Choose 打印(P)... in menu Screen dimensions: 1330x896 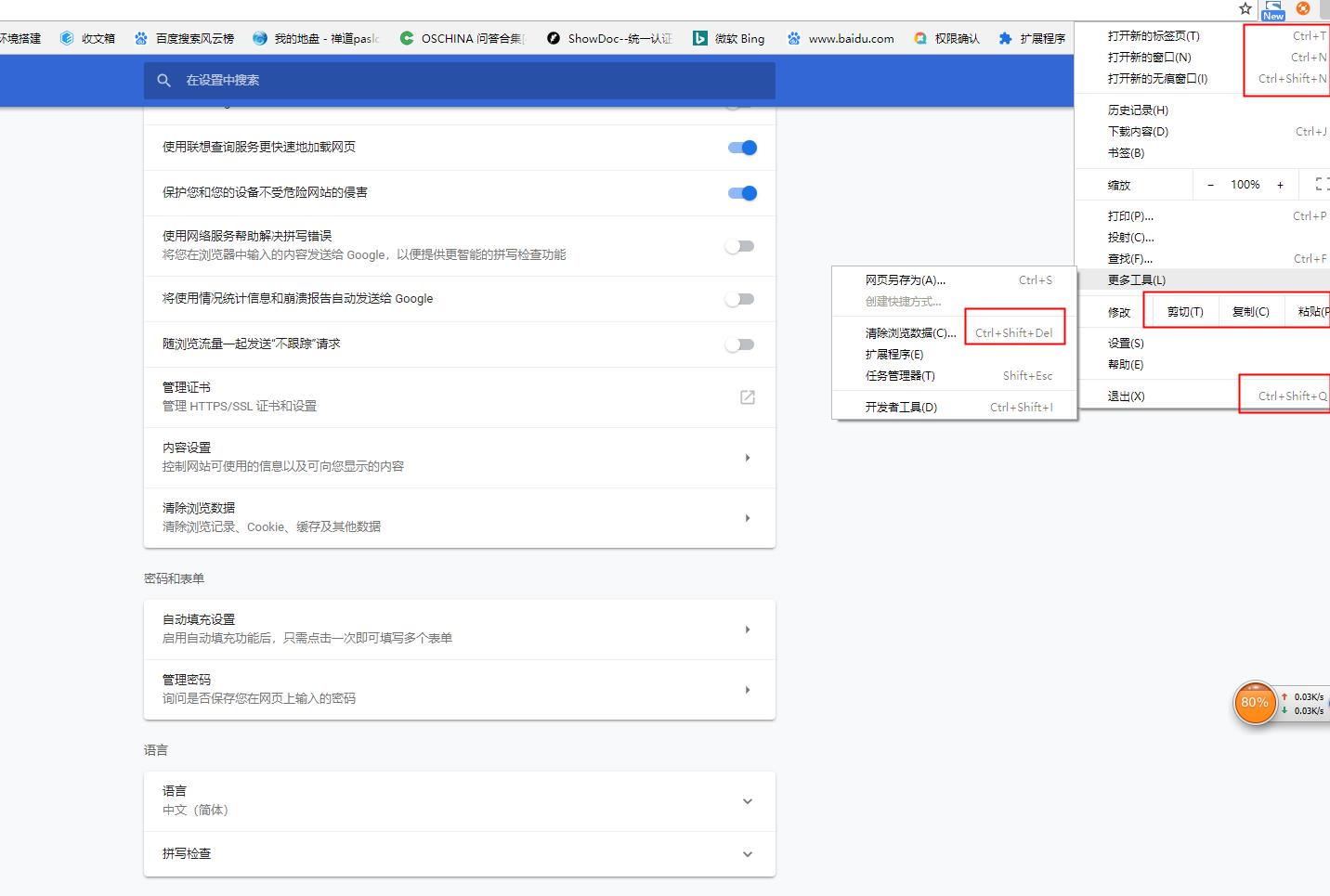click(x=1203, y=216)
